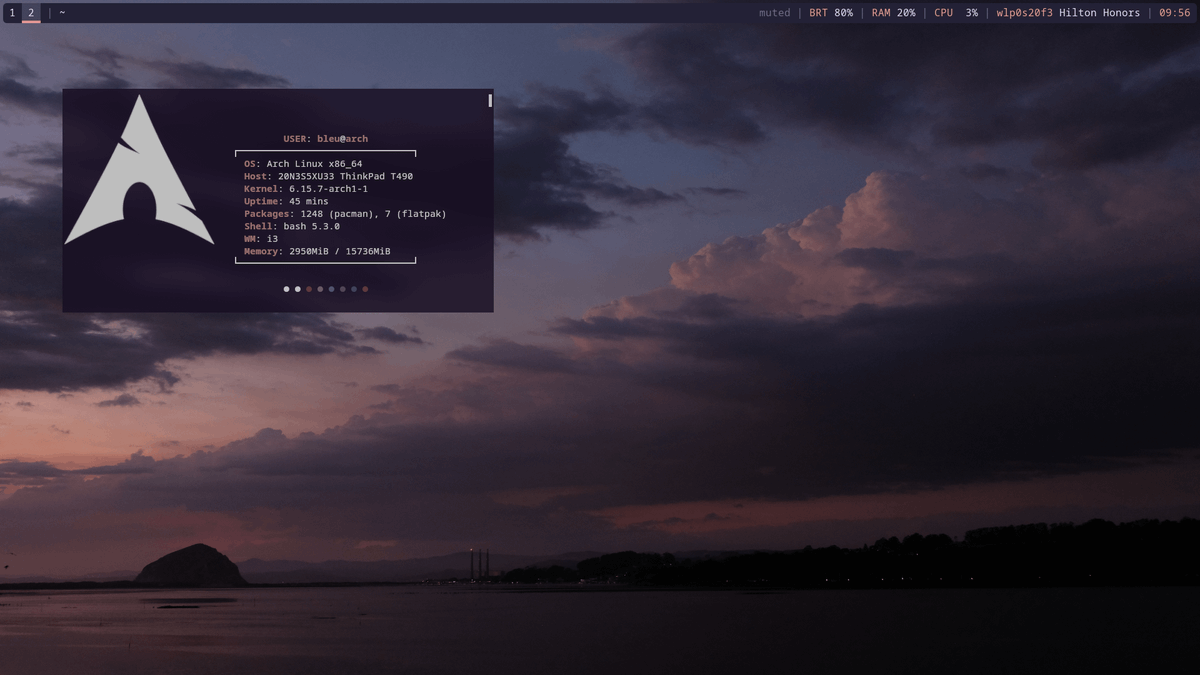Switch to workspace 2 in the bar
The image size is (1200, 675).
pos(31,13)
